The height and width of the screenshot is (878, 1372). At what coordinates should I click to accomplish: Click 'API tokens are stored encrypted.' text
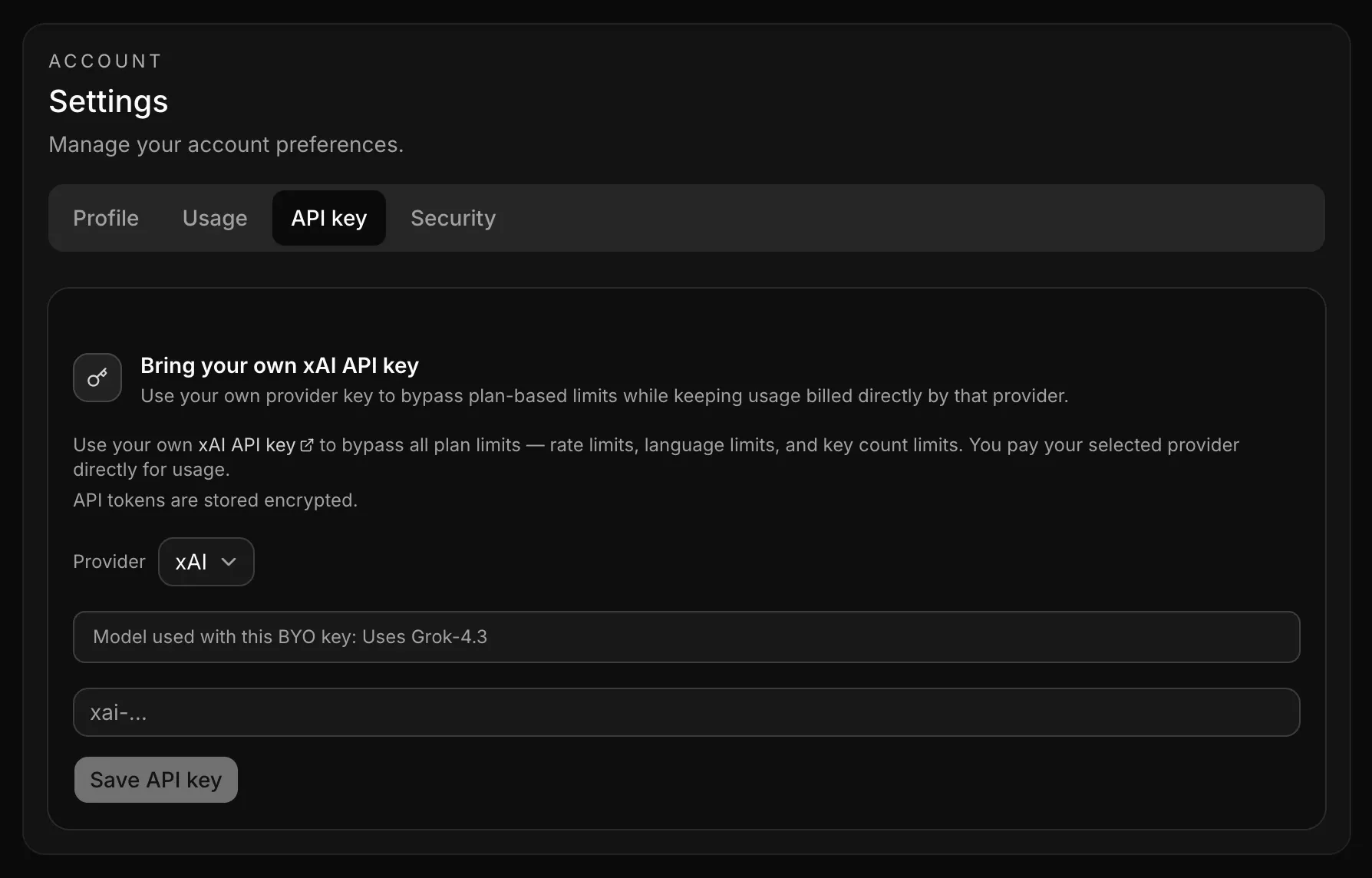pos(216,500)
